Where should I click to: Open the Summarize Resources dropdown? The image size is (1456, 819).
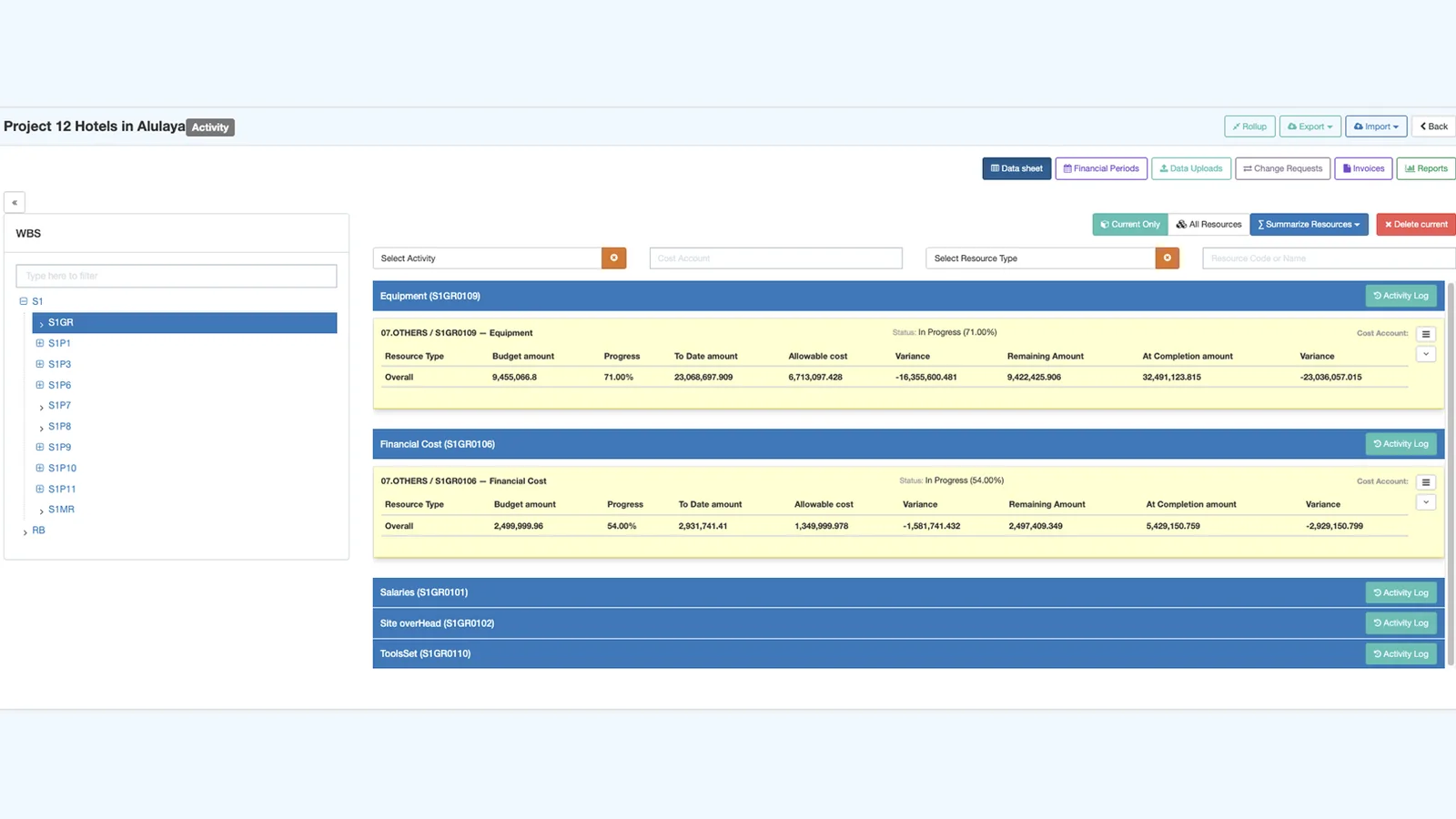[x=1309, y=225]
